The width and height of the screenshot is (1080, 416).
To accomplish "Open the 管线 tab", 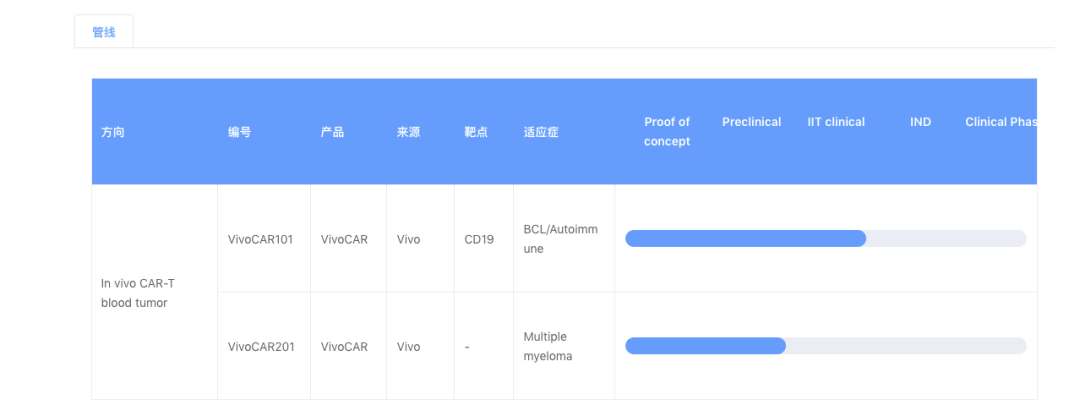I will [104, 32].
